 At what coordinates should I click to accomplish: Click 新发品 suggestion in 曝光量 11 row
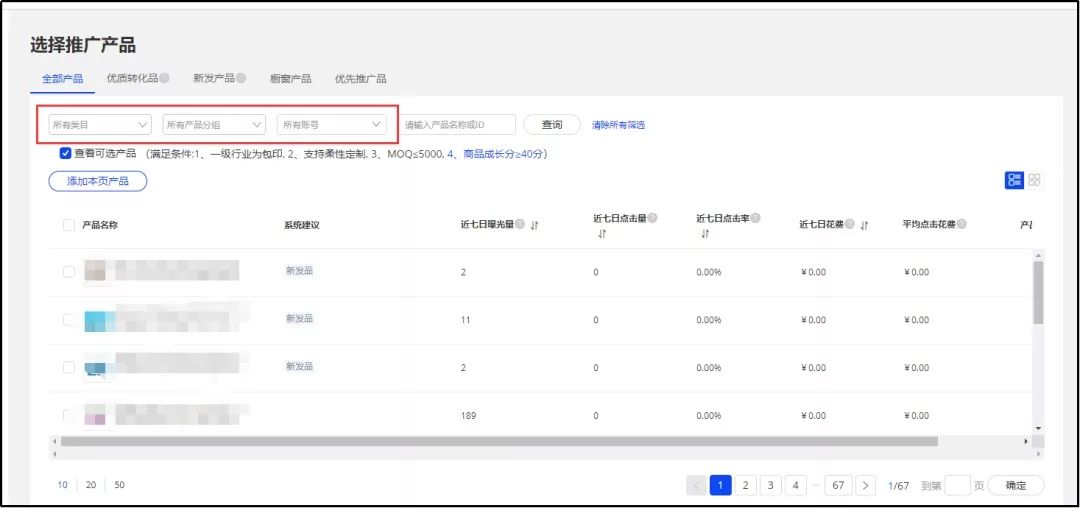pyautogui.click(x=299, y=318)
